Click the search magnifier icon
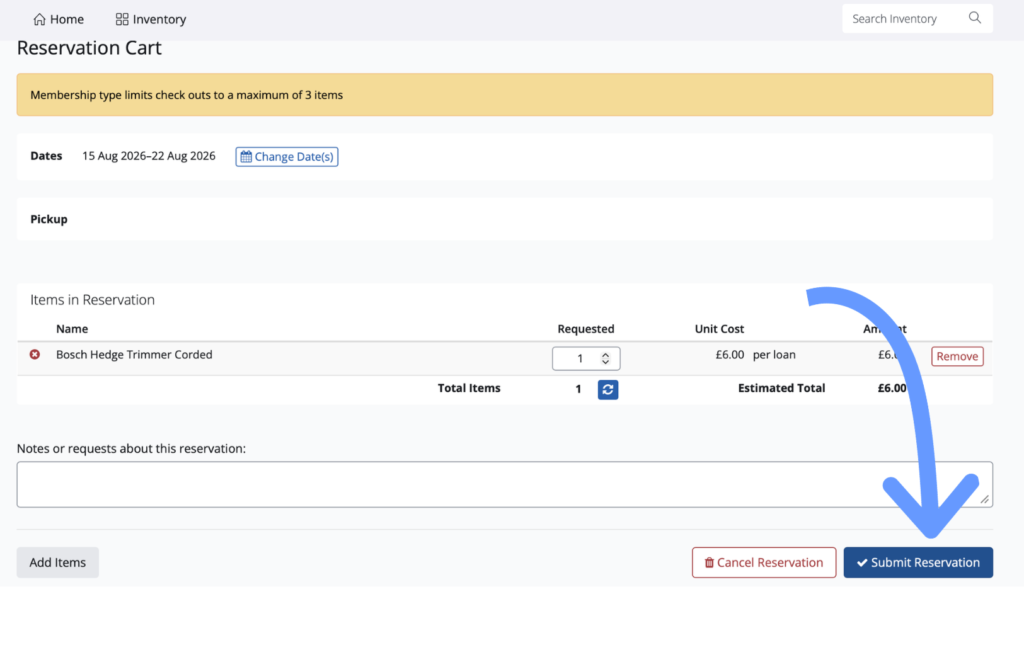The height and width of the screenshot is (645, 1024). pyautogui.click(x=975, y=18)
